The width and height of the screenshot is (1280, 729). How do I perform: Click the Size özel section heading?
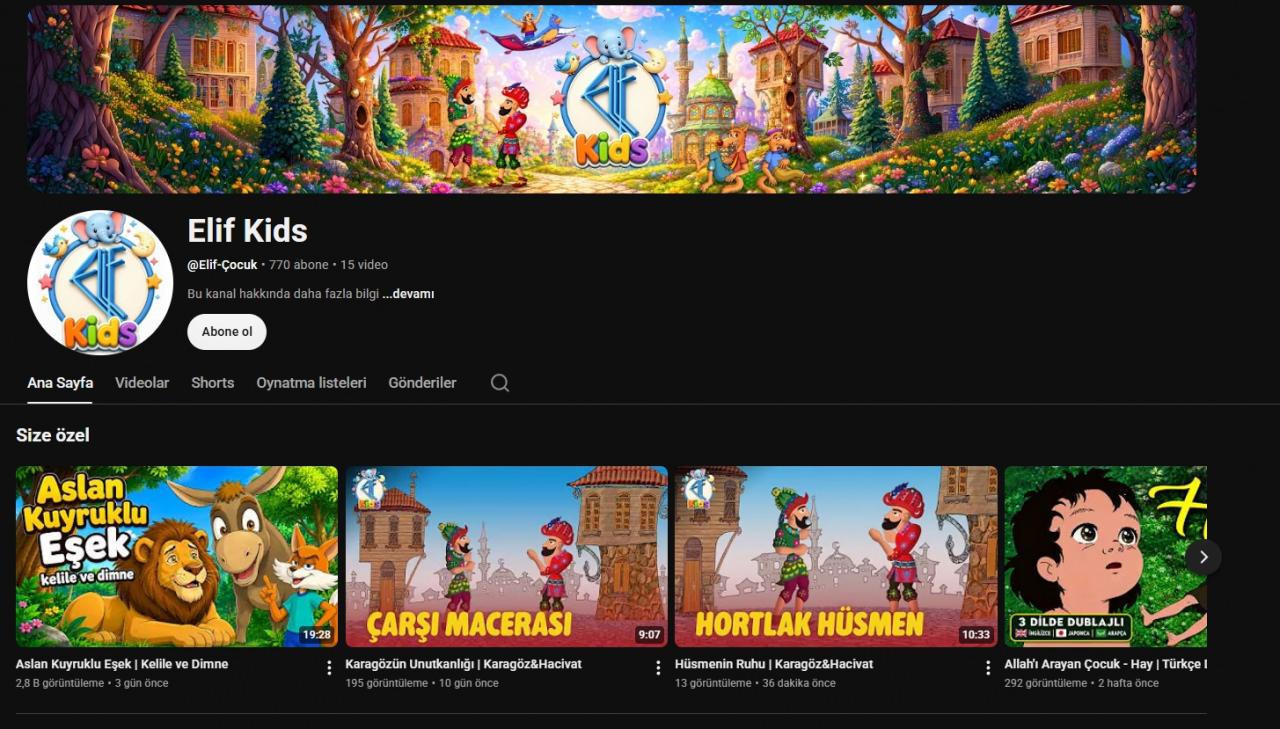[x=53, y=435]
